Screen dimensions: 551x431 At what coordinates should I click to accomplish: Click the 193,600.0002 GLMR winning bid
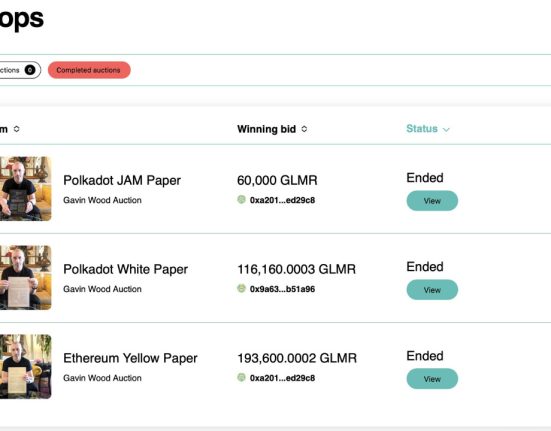coord(297,358)
